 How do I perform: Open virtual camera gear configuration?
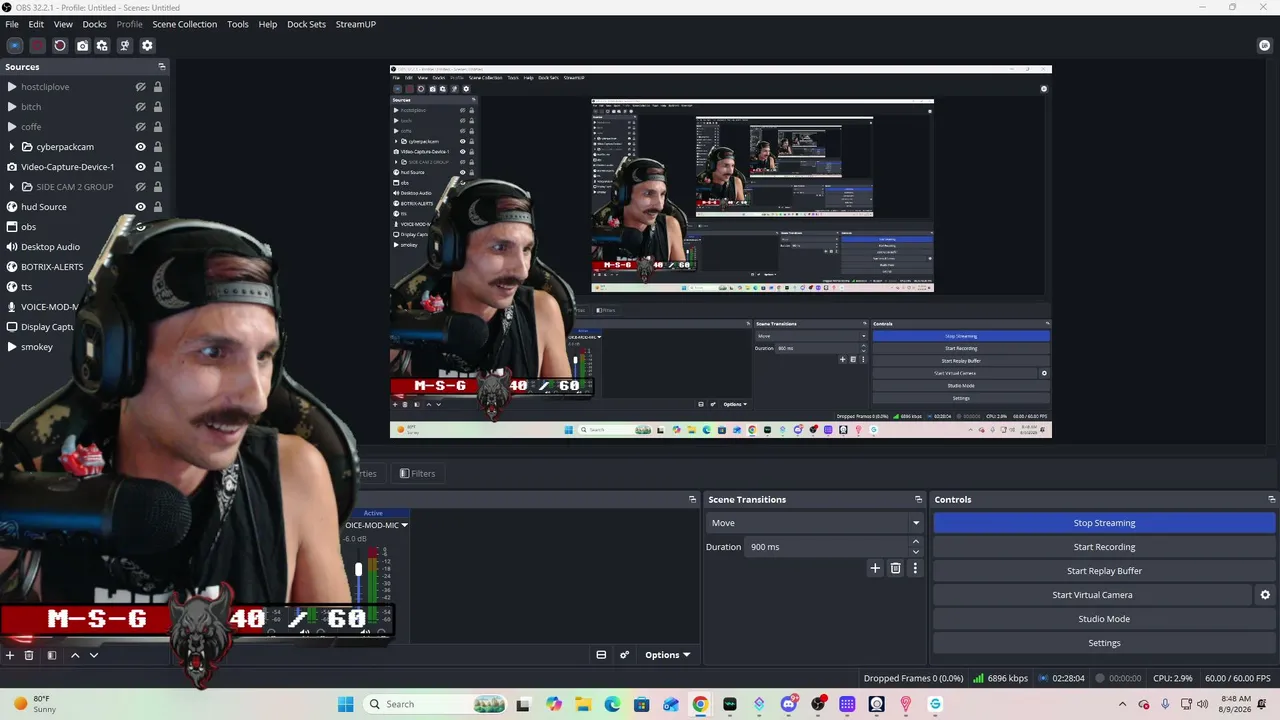click(1265, 595)
